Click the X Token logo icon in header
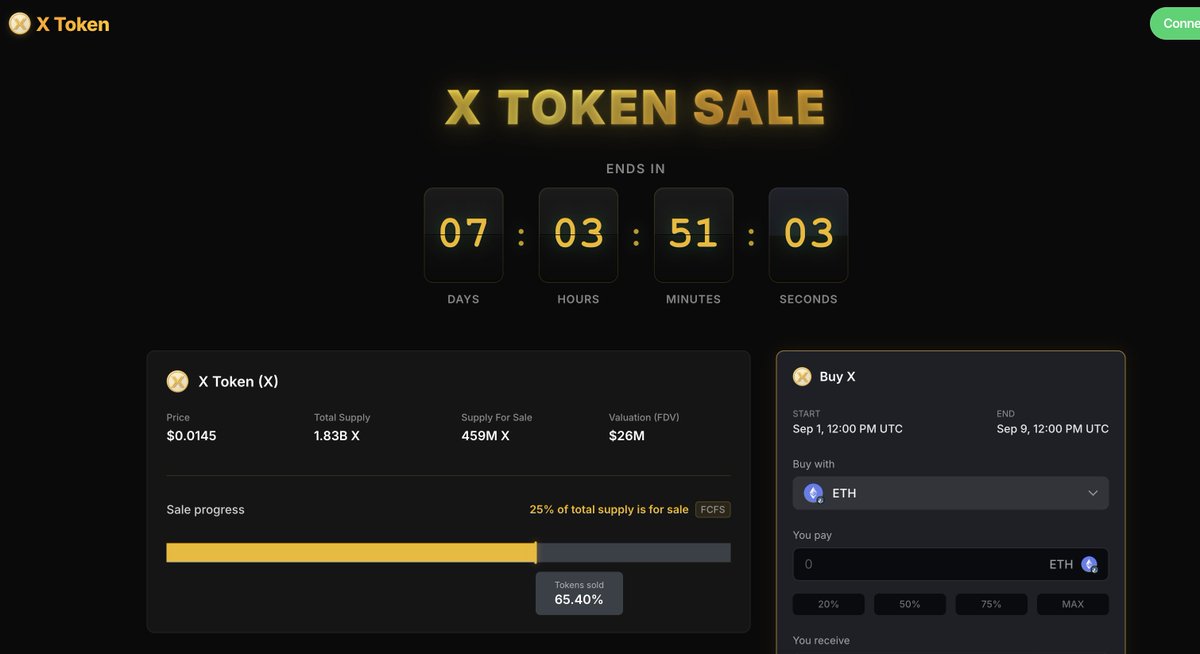Screen dimensions: 1200x654 click(19, 24)
